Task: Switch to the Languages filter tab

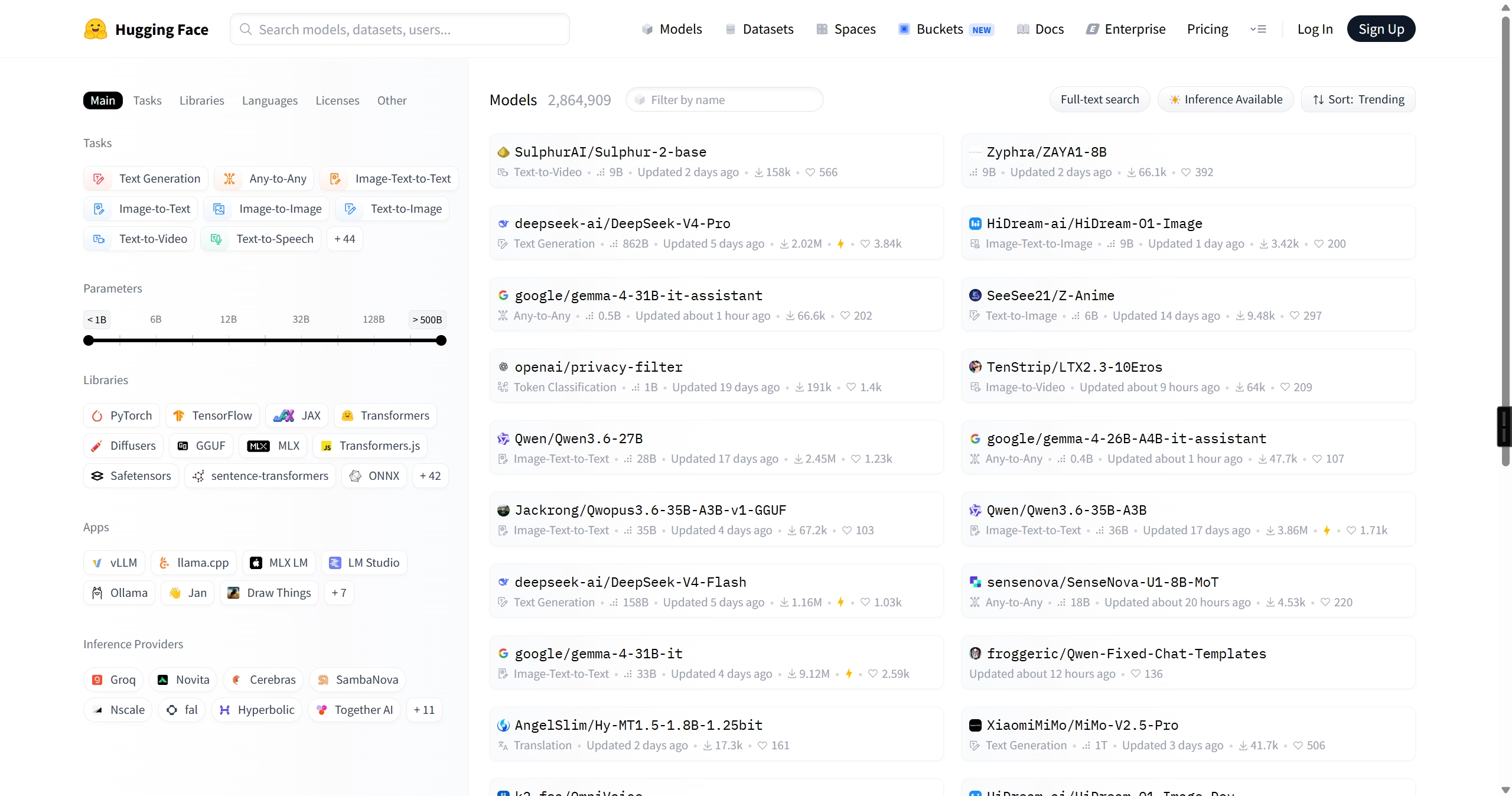Action: 270,100
